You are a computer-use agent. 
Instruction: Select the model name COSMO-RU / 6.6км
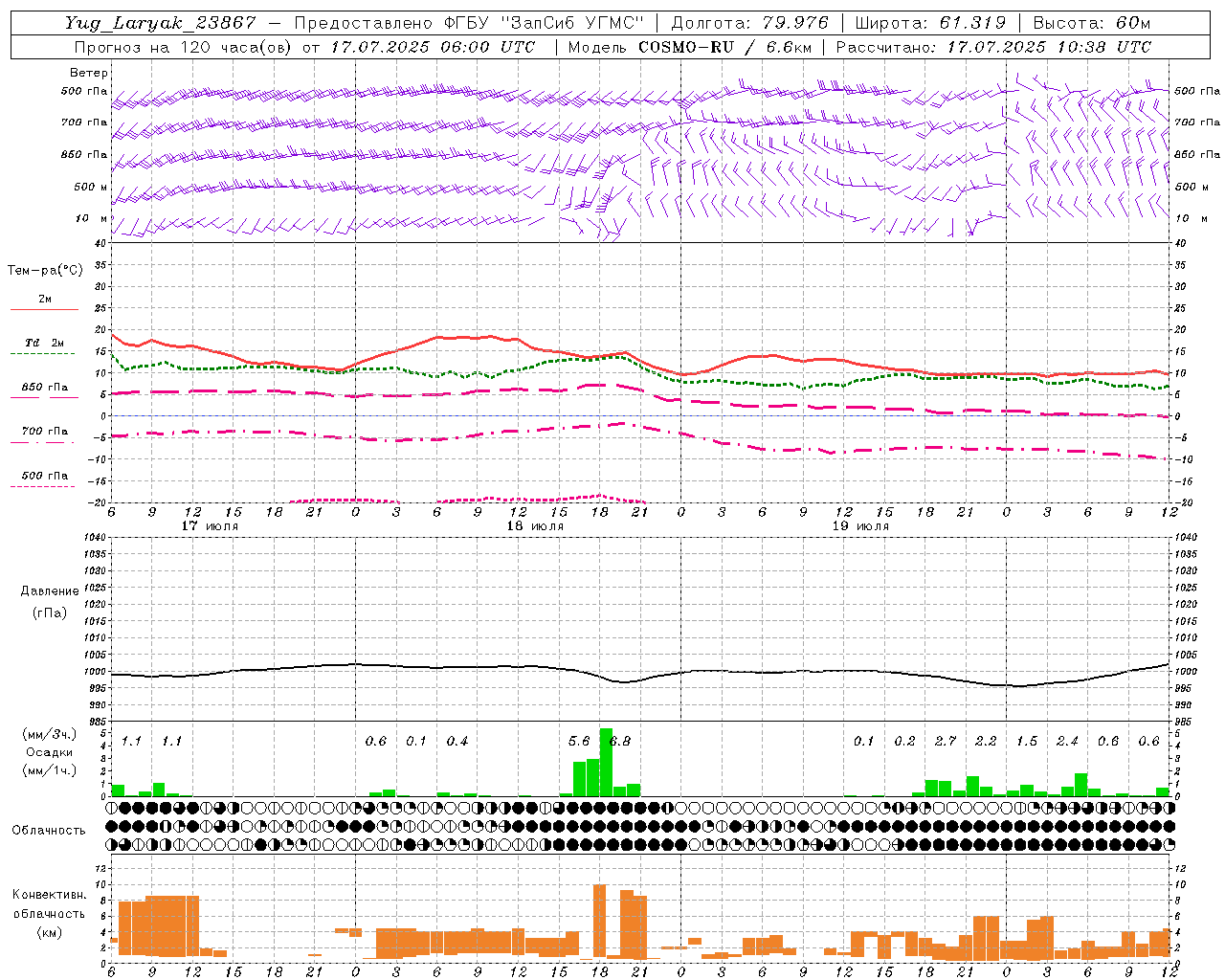[x=725, y=47]
